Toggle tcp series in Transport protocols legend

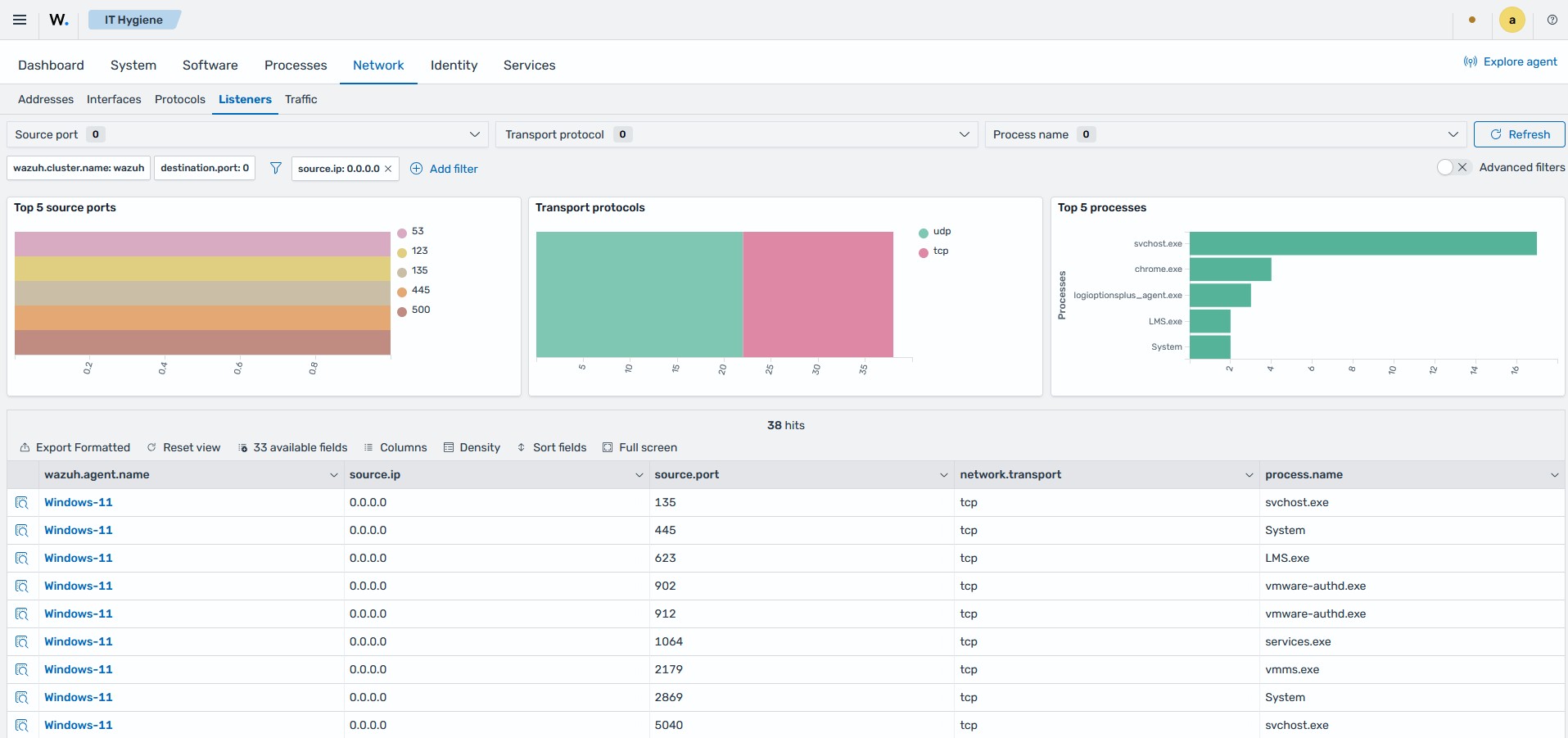point(940,251)
